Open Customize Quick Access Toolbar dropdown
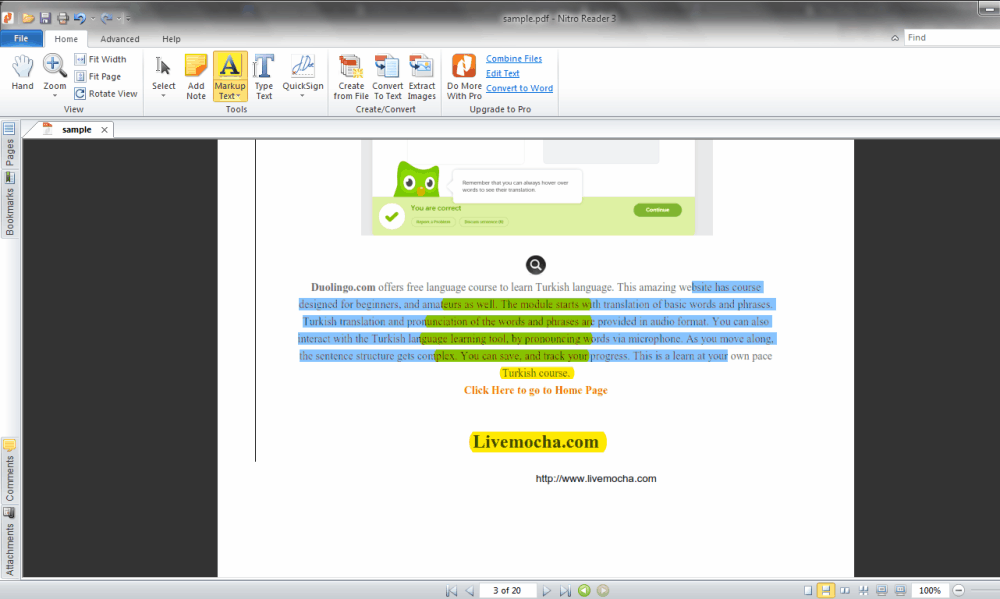Screen dimensions: 1000x599 [128, 18]
